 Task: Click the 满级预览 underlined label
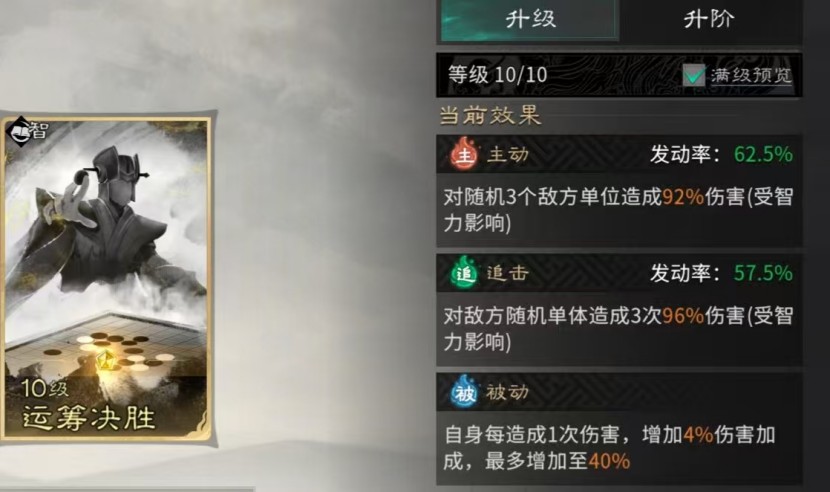tap(752, 75)
